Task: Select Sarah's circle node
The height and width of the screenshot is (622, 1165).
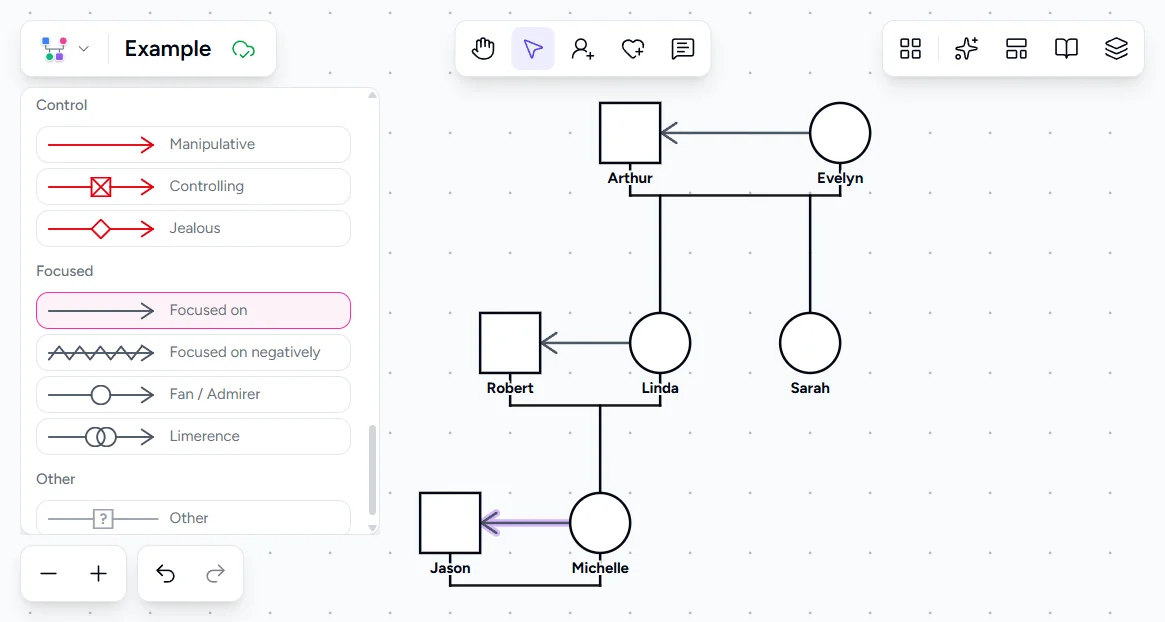Action: 810,343
